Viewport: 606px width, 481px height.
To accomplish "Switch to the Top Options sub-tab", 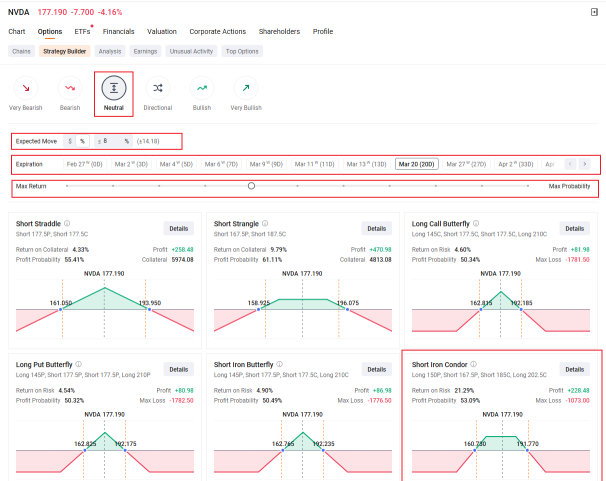I will tap(242, 51).
